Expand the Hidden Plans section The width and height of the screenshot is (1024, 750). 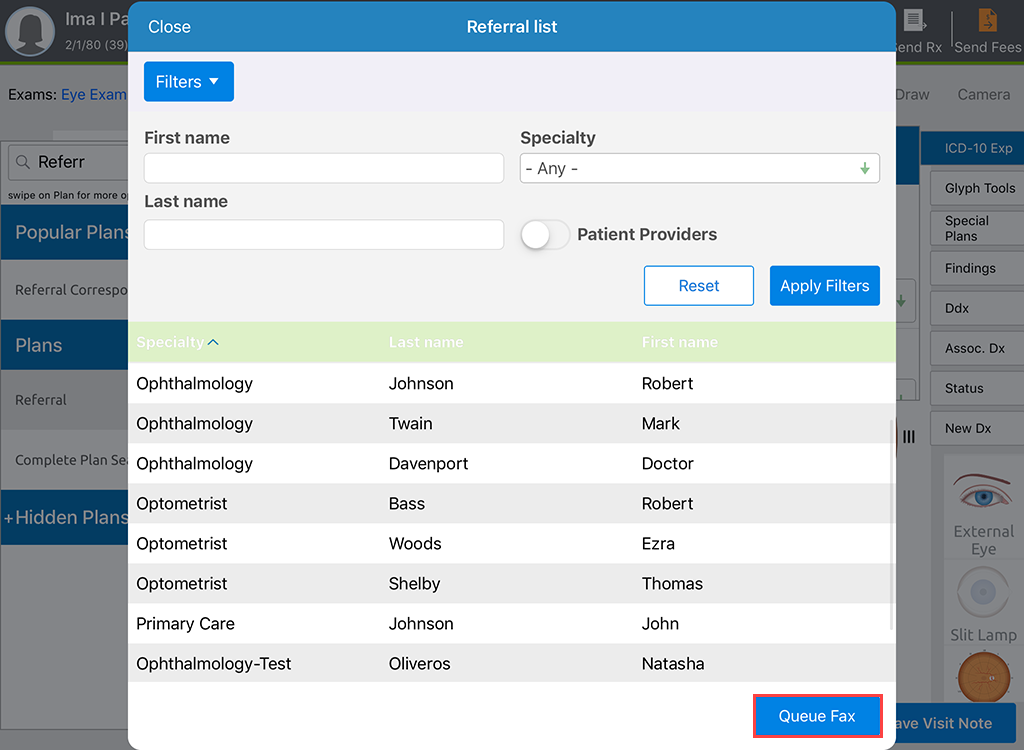click(65, 517)
